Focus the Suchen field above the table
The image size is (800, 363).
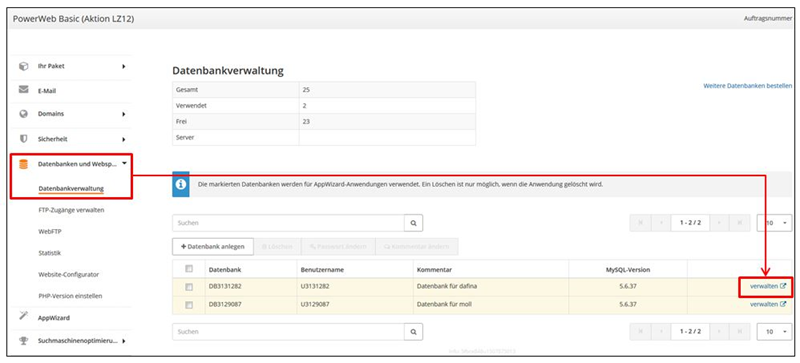click(x=288, y=223)
